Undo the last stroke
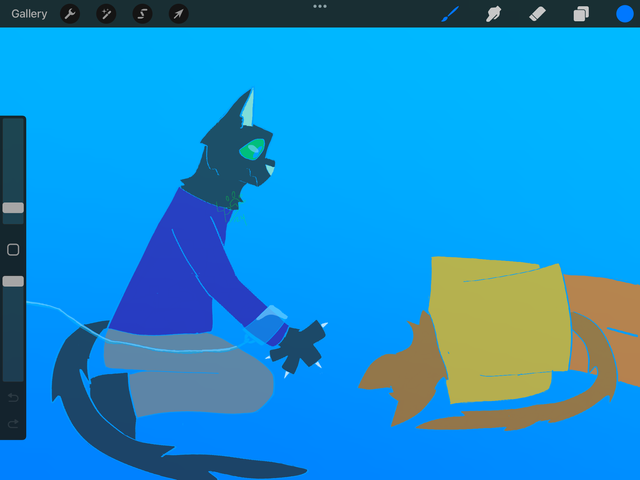The width and height of the screenshot is (640, 480). point(13,397)
